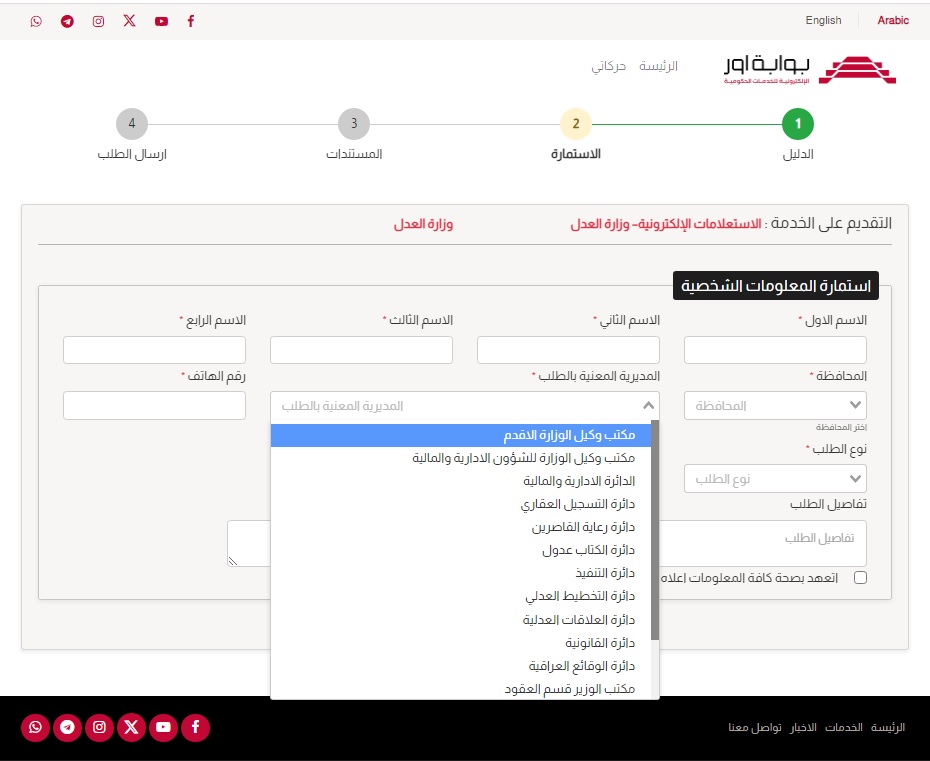Open Telegram icon in top bar
The height and width of the screenshot is (761, 930).
(68, 21)
